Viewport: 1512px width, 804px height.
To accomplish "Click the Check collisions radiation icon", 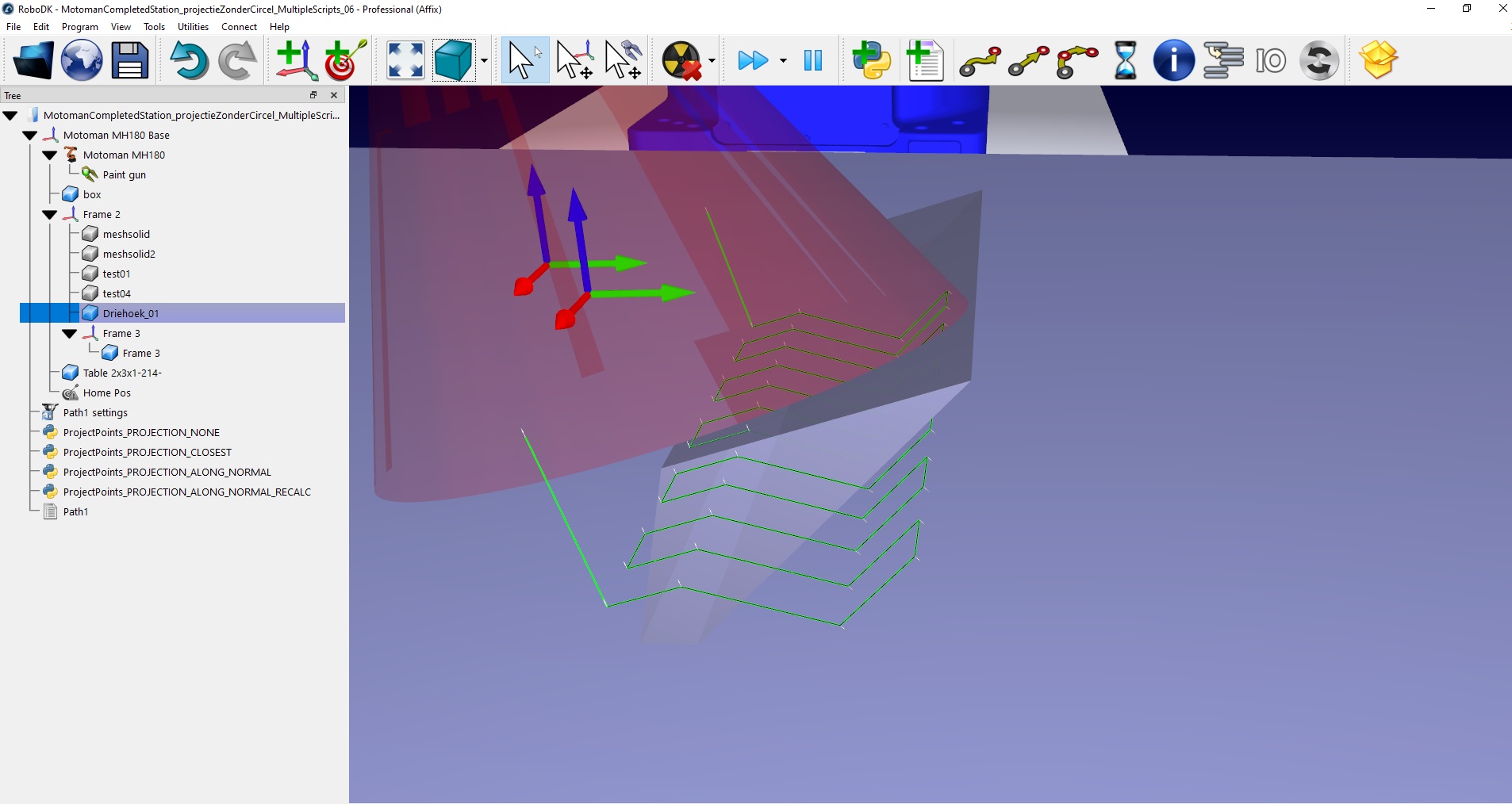I will pos(681,60).
